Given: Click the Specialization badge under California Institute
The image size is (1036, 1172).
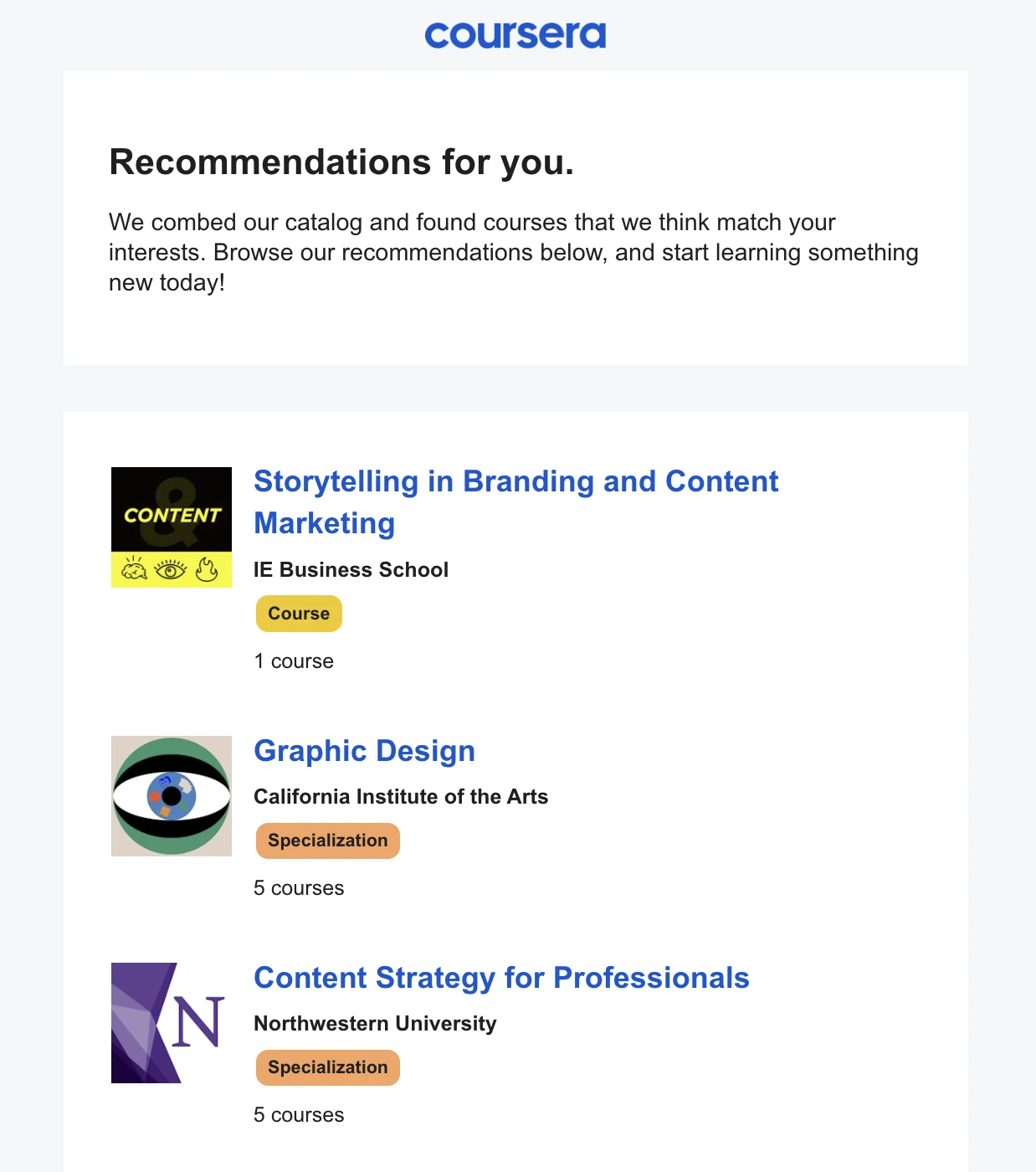Looking at the screenshot, I should click(x=327, y=840).
